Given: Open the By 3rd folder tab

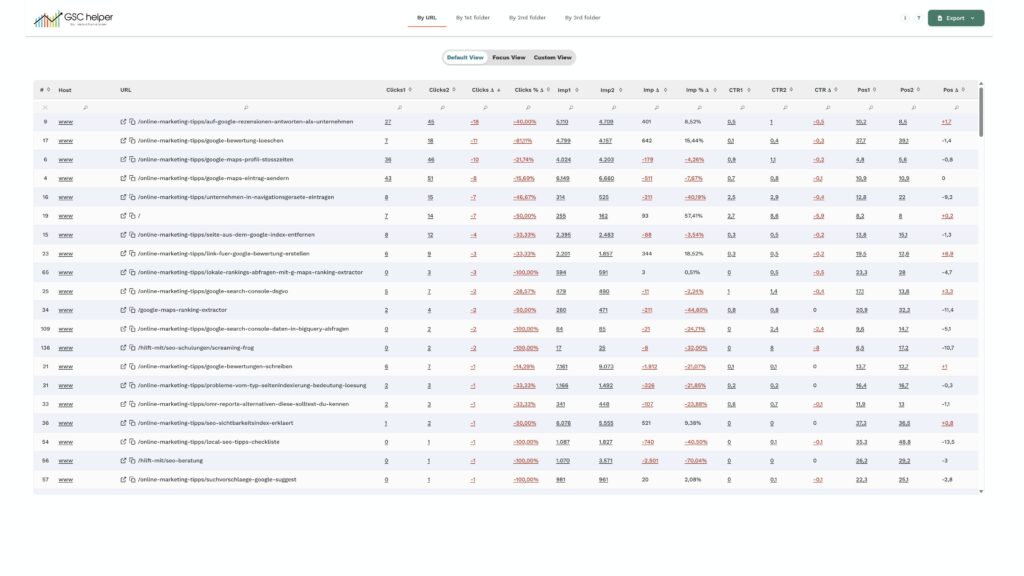Looking at the screenshot, I should (582, 17).
